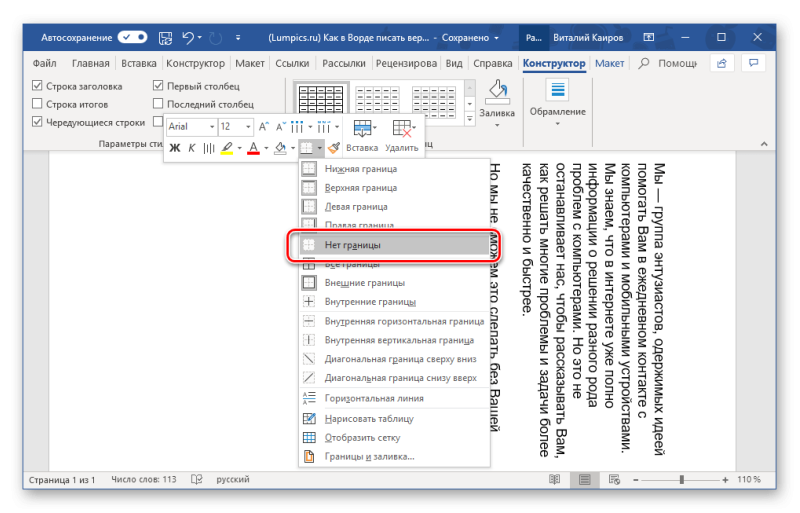Click Страница 1 из 1 status item
This screenshot has height=513, width=800.
(x=62, y=480)
